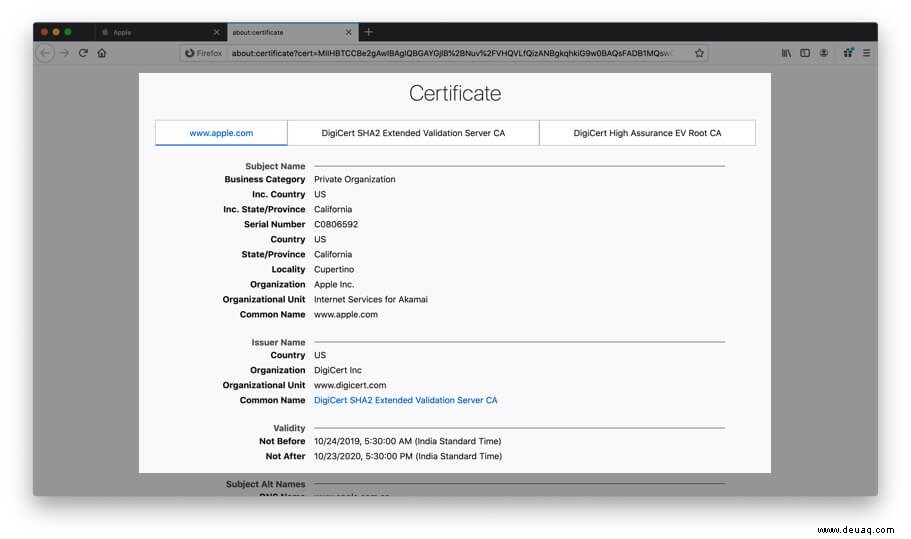Click the Forward navigation arrow
The width and height of the screenshot is (911, 539).
(64, 53)
